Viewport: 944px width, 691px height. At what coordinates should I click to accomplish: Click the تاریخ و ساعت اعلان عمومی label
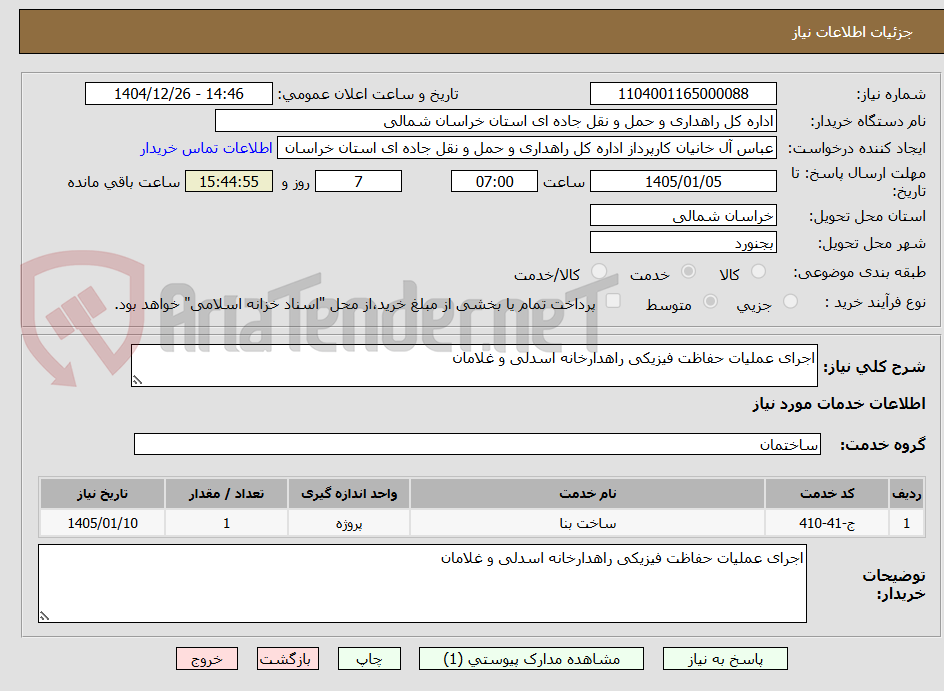click(368, 95)
